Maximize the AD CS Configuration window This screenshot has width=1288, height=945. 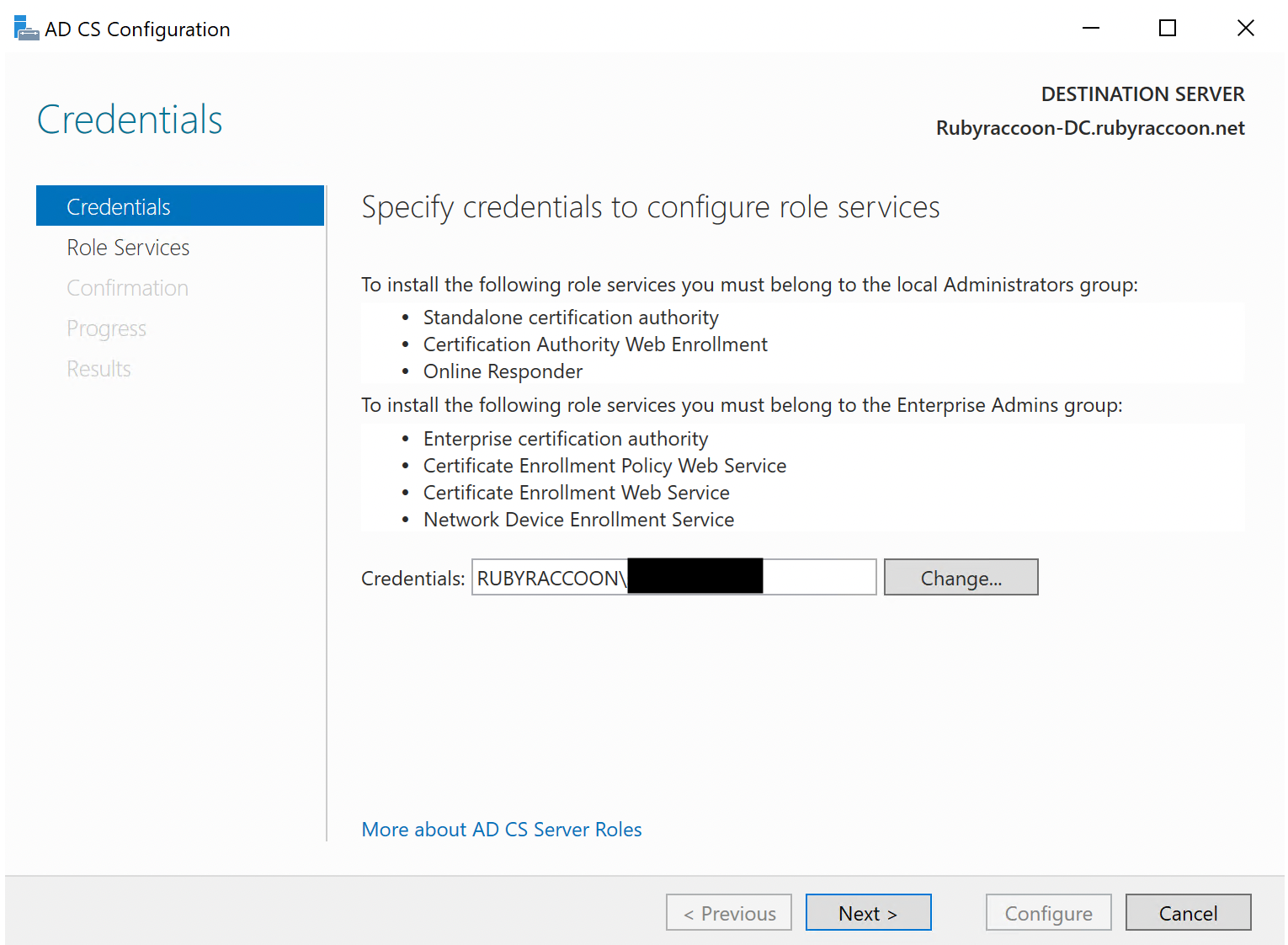pos(1168,28)
